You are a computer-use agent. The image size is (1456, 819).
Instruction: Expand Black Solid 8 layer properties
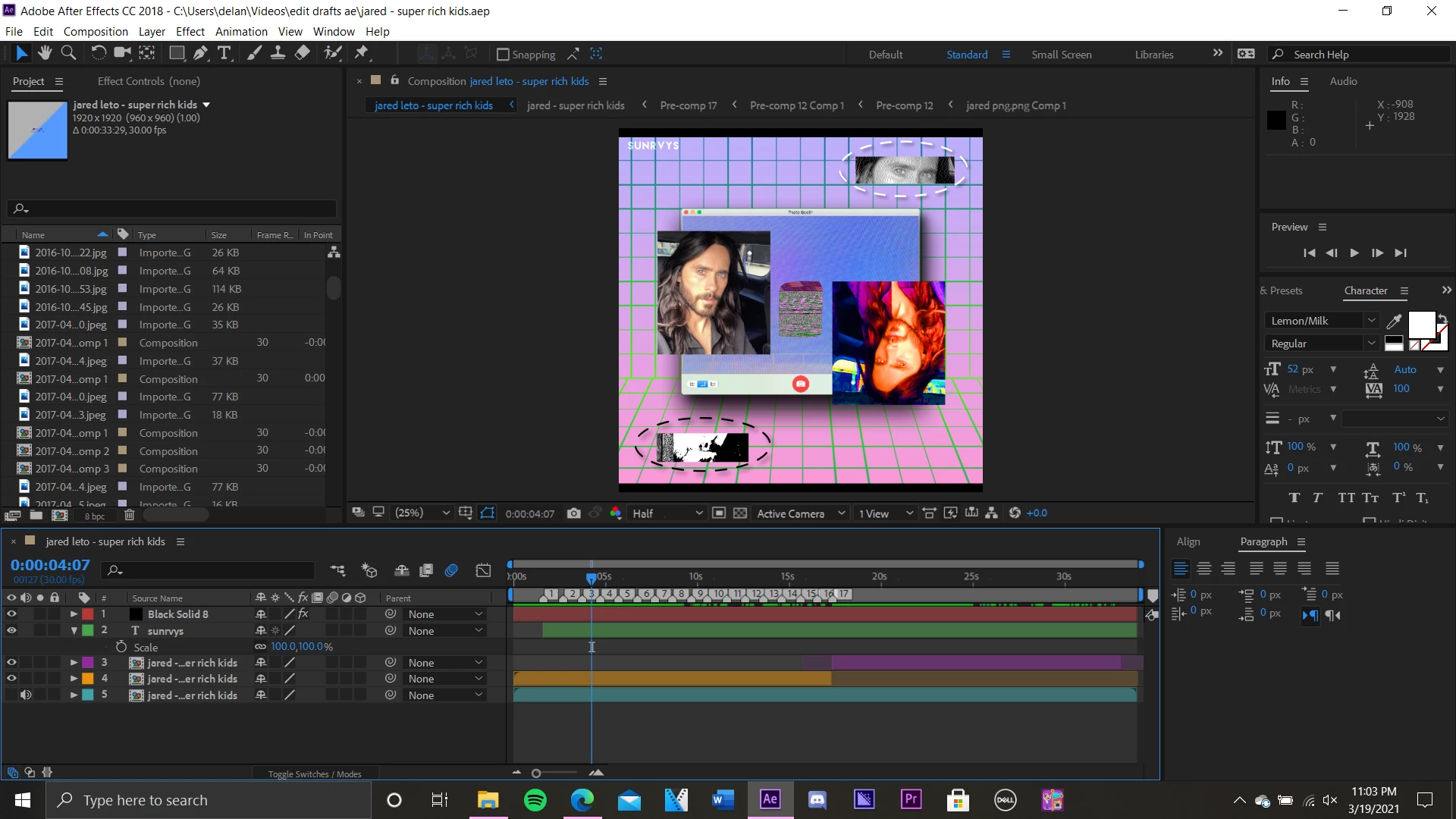click(x=74, y=614)
